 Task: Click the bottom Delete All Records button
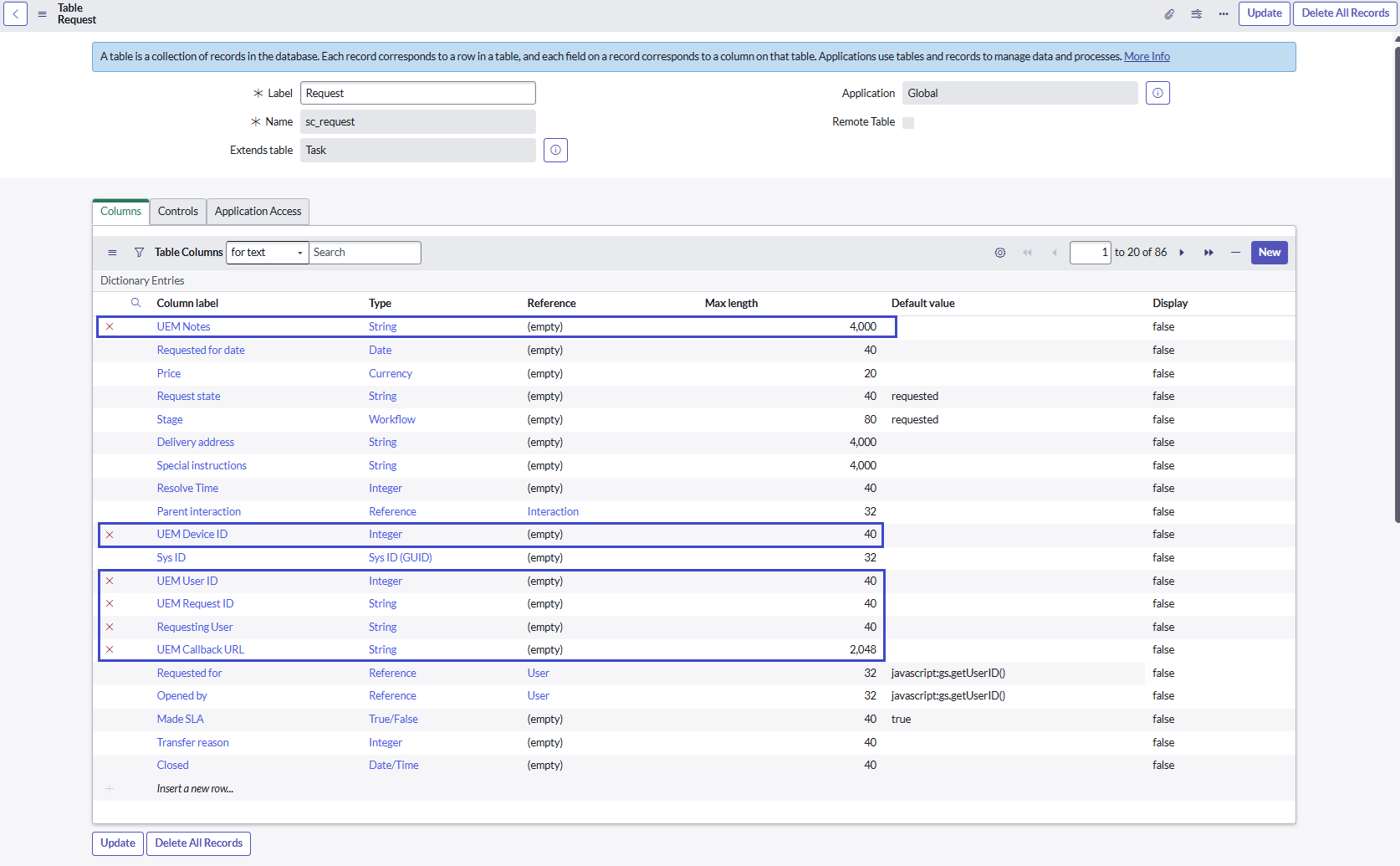(199, 843)
